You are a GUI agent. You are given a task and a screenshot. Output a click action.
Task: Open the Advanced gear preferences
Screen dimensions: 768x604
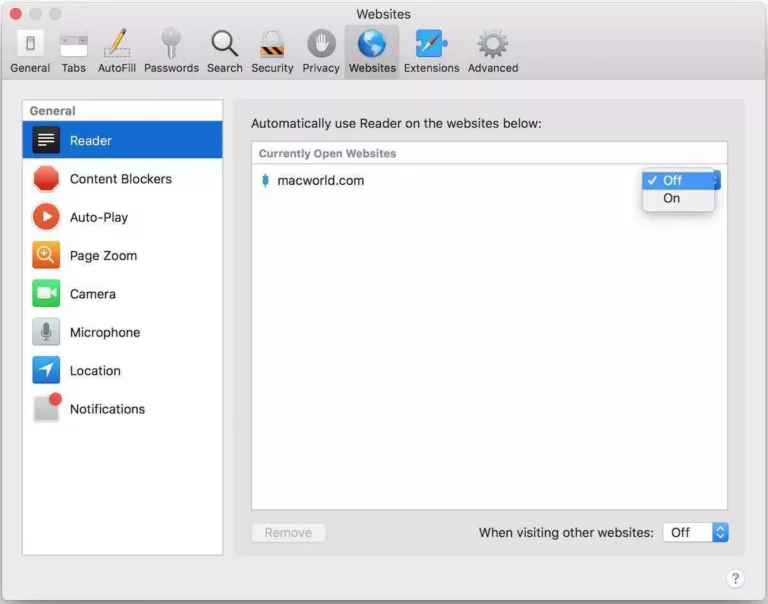[492, 51]
